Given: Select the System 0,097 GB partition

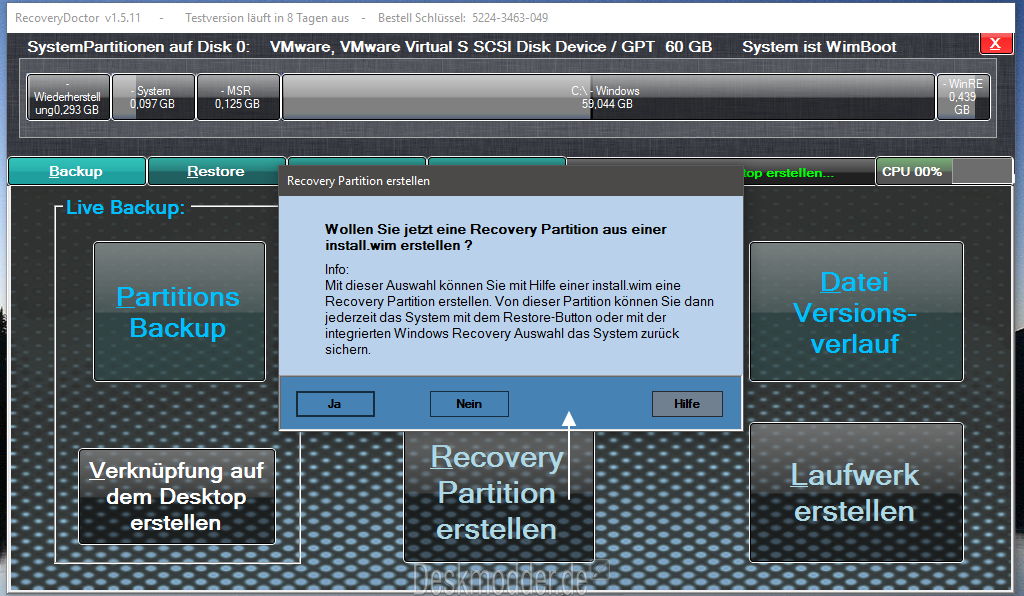Looking at the screenshot, I should pyautogui.click(x=153, y=97).
